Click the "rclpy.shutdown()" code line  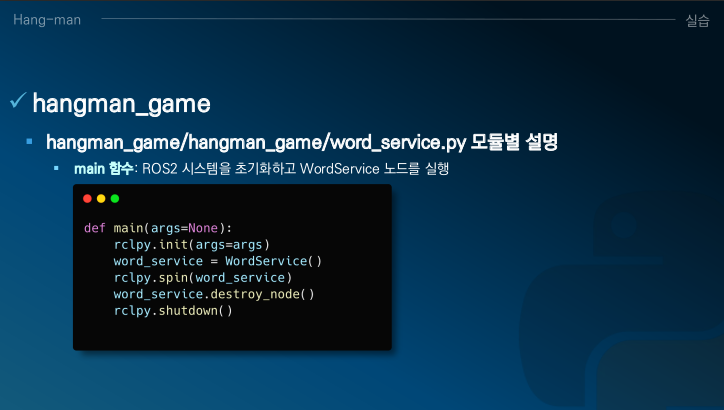click(173, 311)
